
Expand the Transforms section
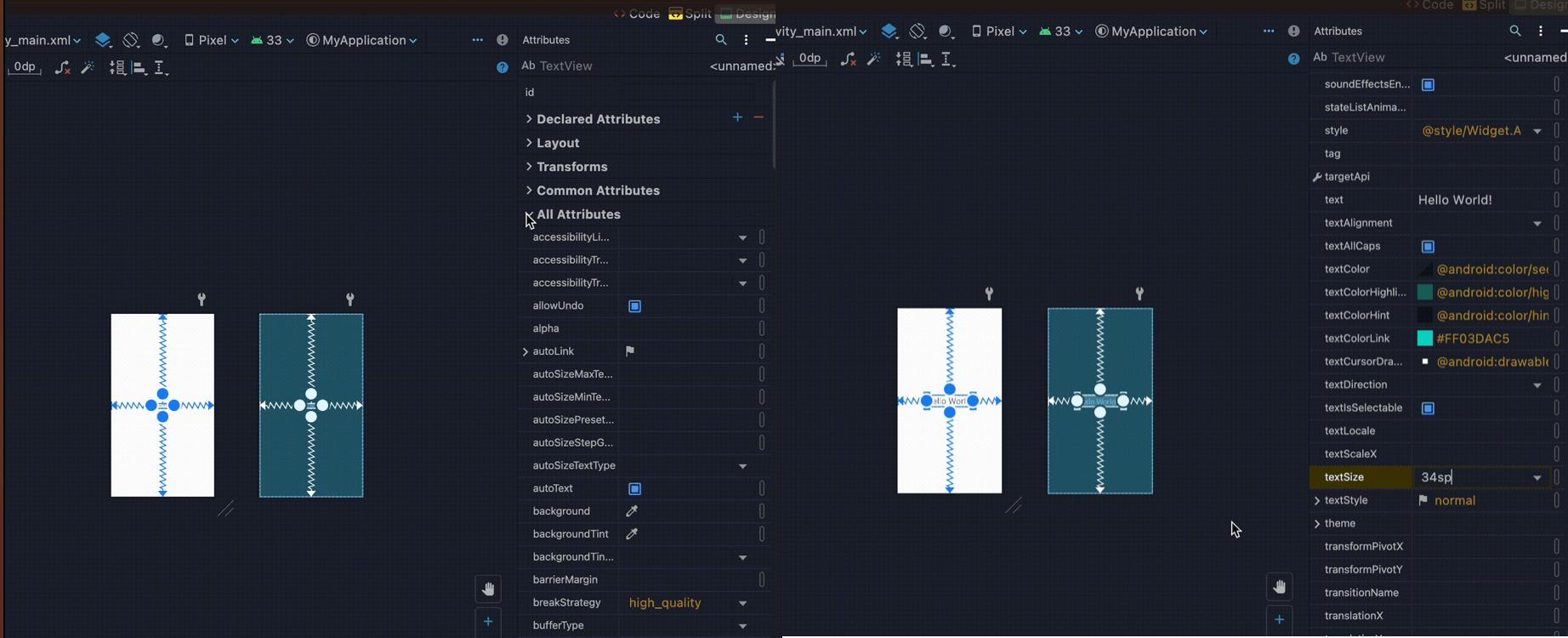[529, 167]
